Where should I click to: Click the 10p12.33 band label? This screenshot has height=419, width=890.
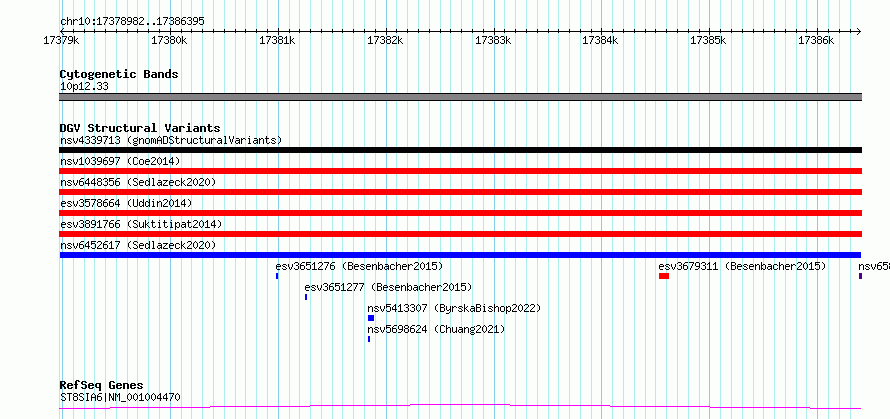pos(84,87)
